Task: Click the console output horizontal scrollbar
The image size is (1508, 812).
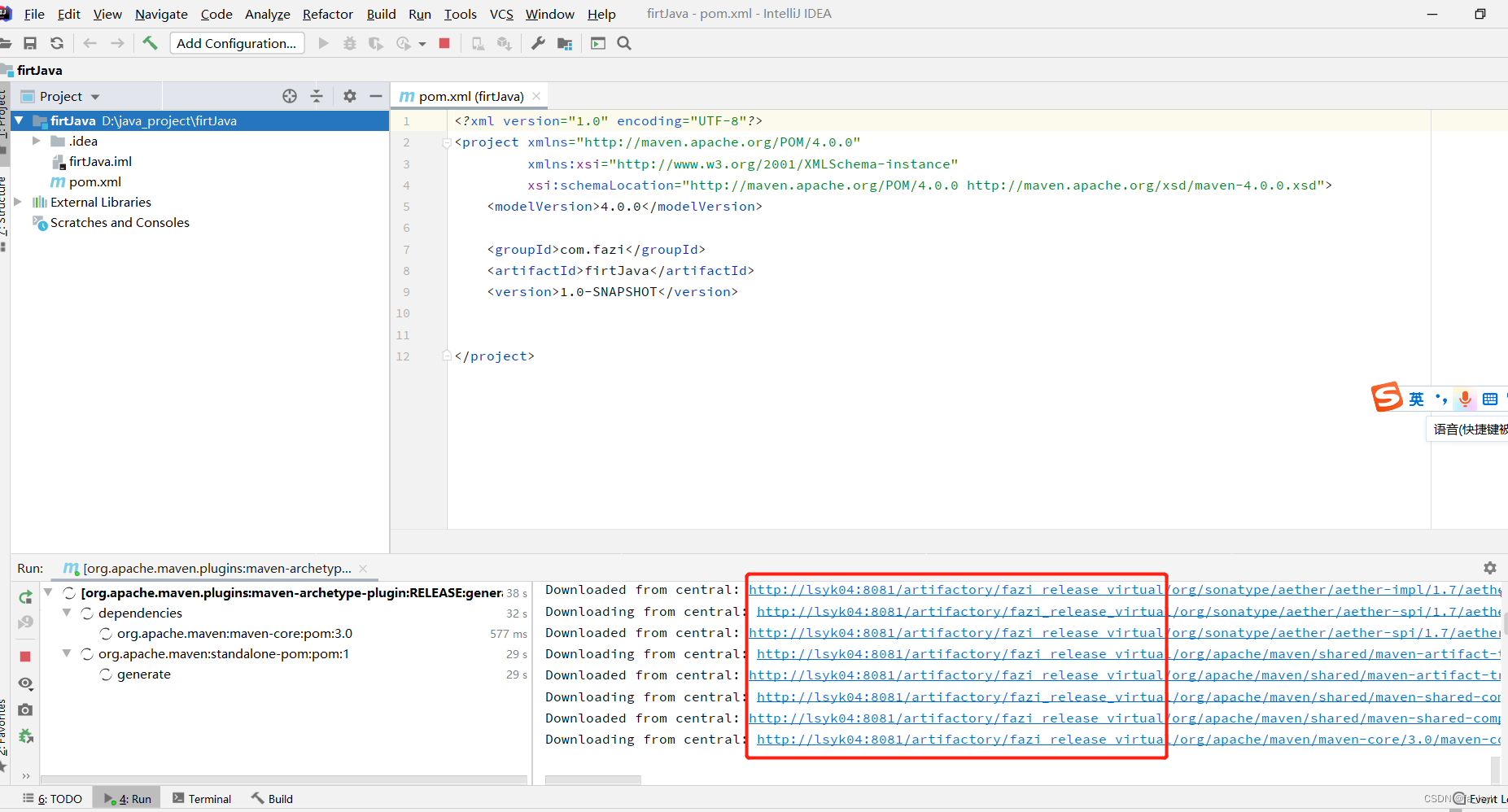Action: [593, 780]
